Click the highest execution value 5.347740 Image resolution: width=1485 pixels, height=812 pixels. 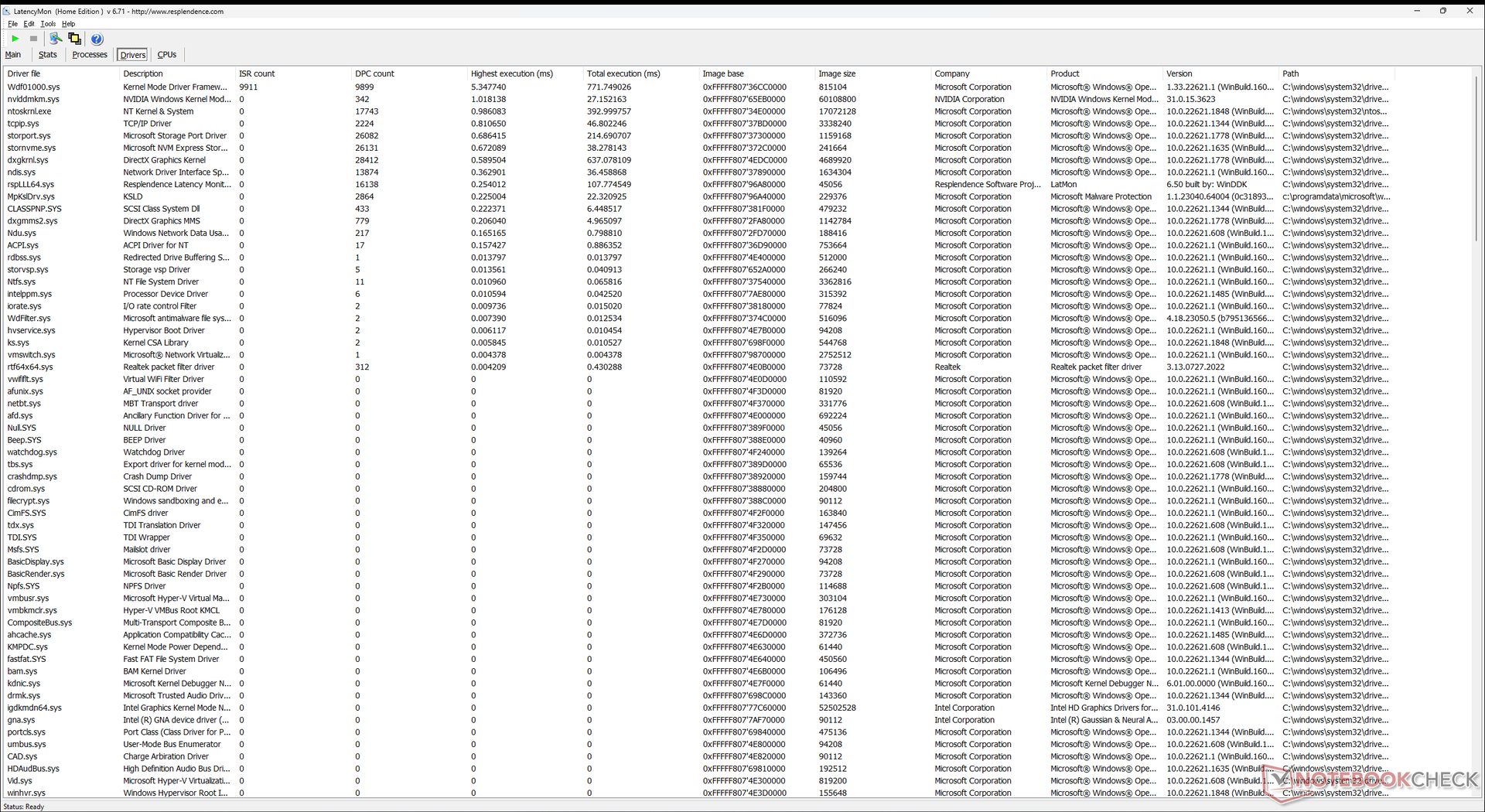pyautogui.click(x=489, y=87)
